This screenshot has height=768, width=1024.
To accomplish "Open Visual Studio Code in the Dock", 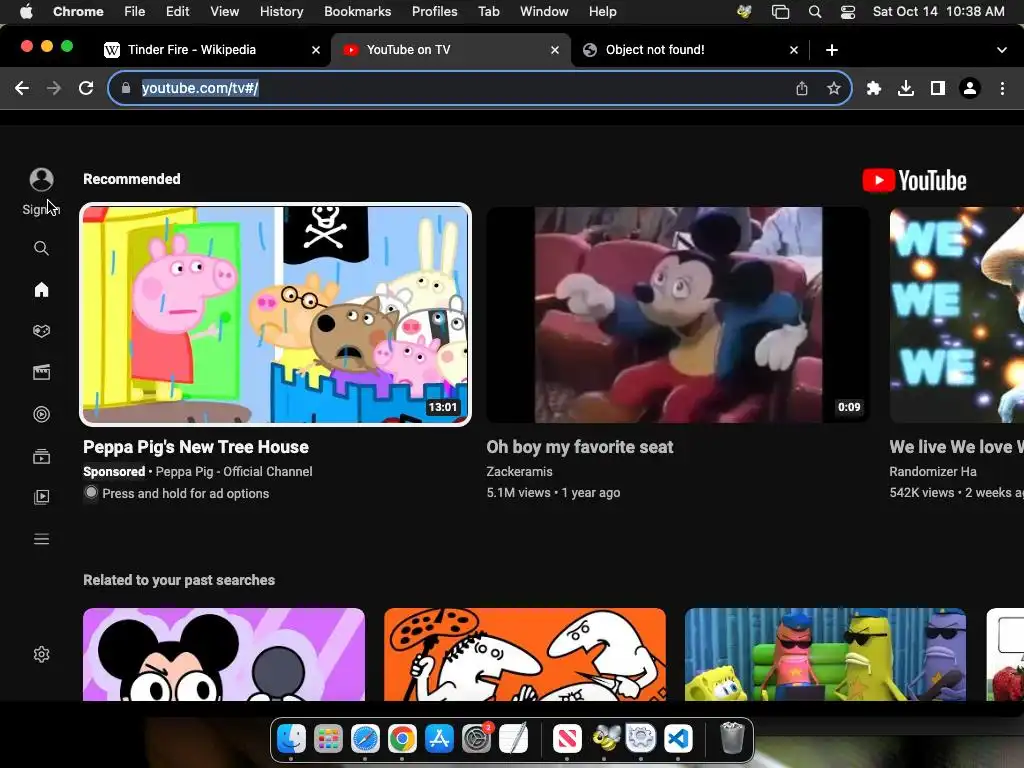I will pyautogui.click(x=678, y=739).
